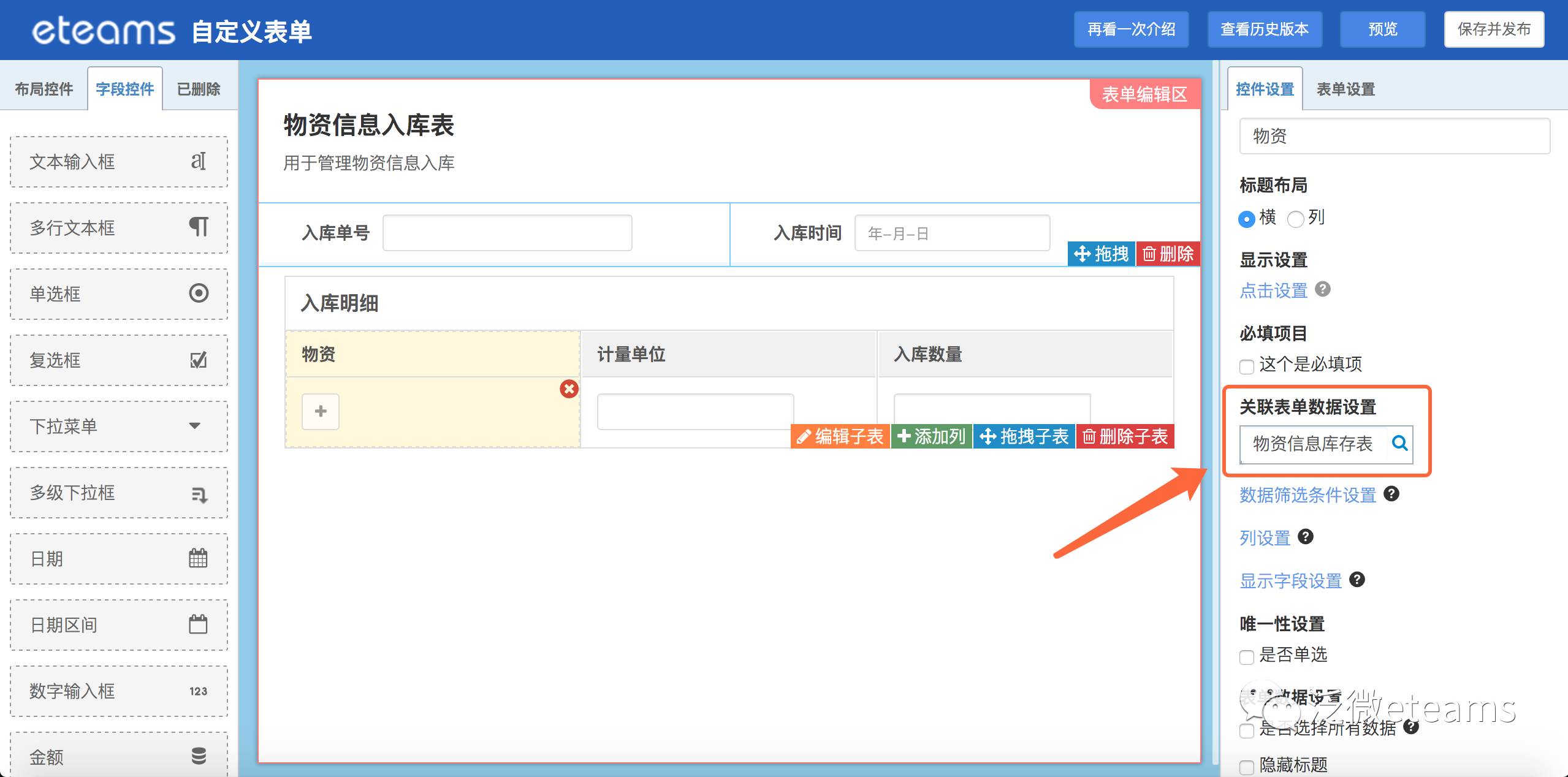Pick the 下拉菜单 dropdown control
Viewport: 1568px width, 777px height.
pos(119,426)
